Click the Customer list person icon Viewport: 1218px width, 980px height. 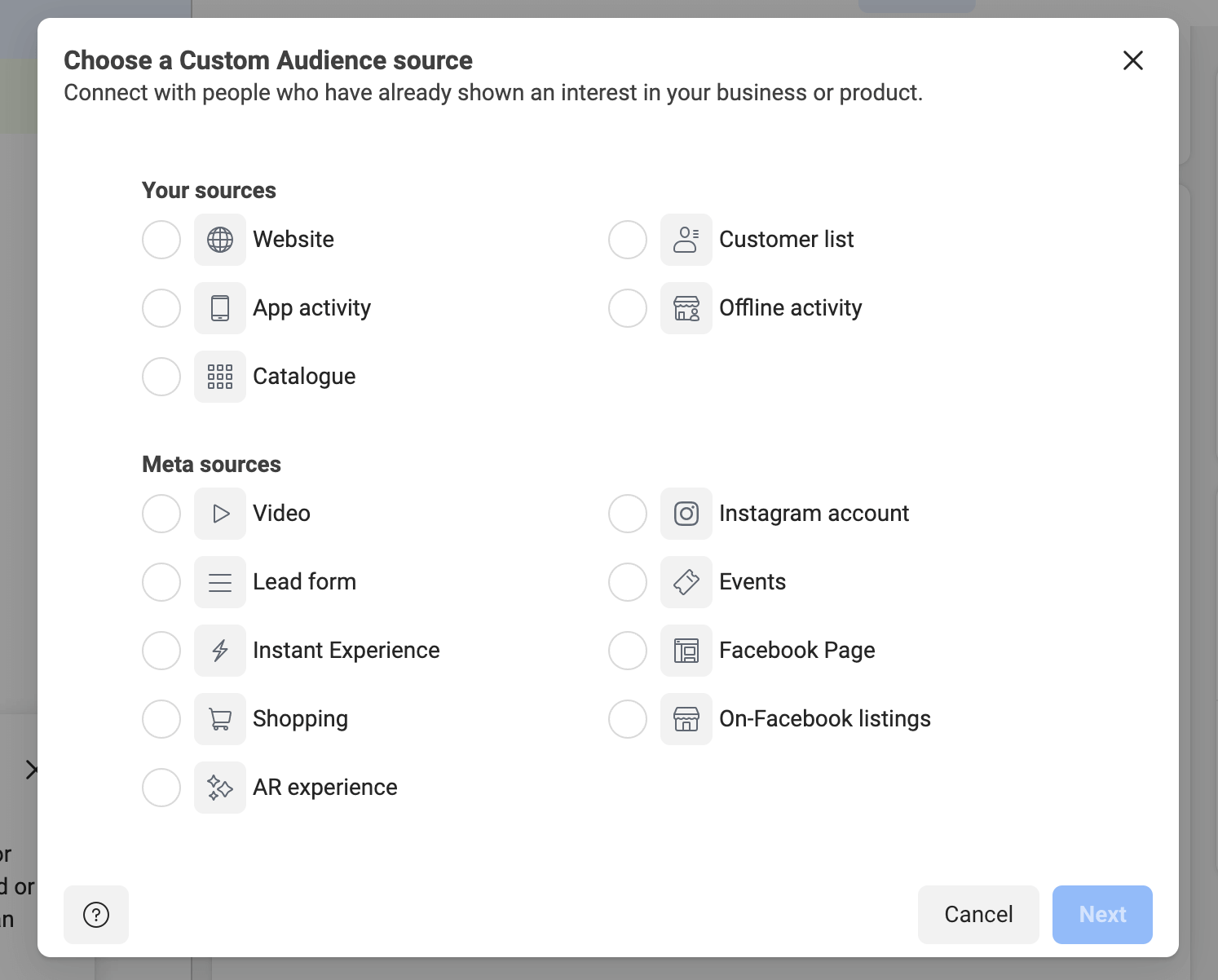686,239
